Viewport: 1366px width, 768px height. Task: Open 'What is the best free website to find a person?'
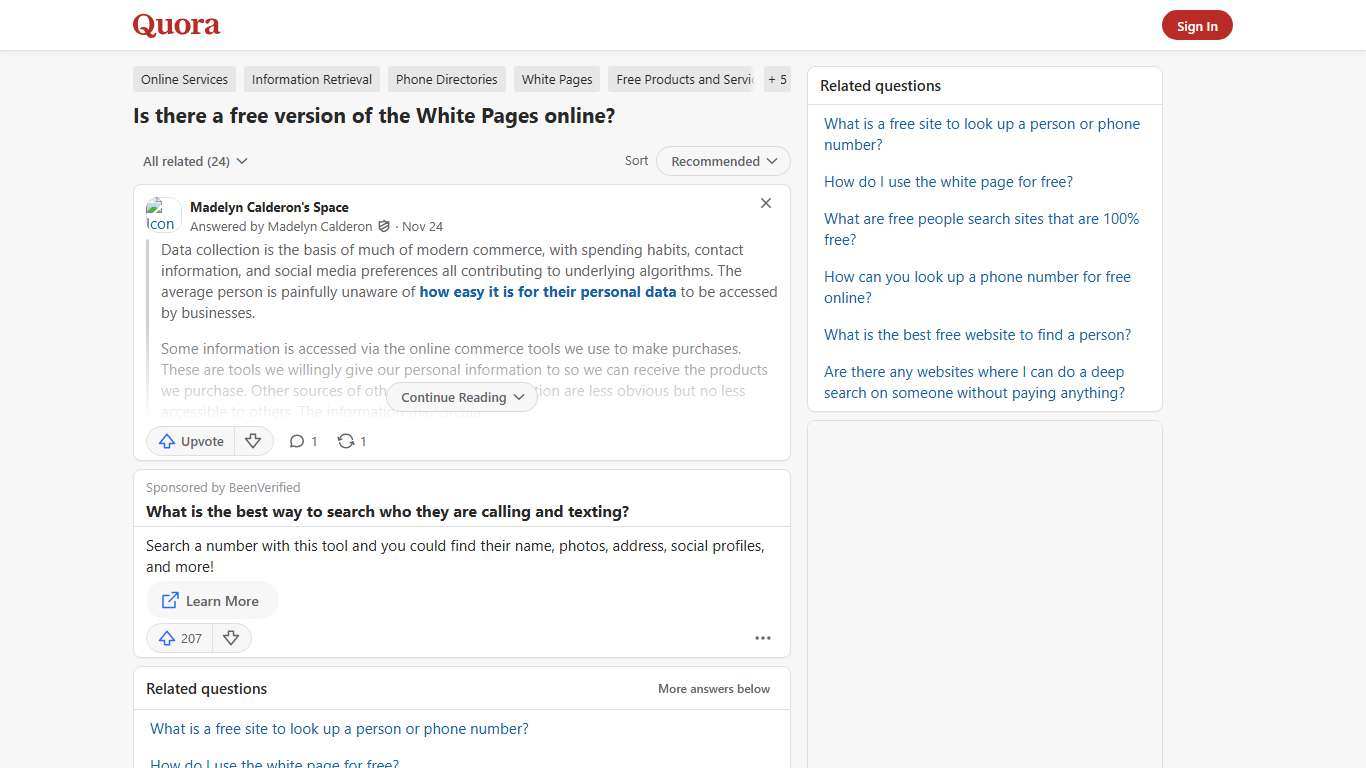[x=977, y=334]
